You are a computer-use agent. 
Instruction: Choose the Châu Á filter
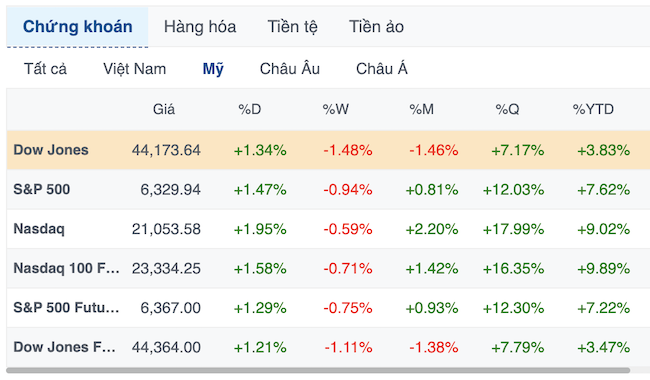click(x=381, y=69)
